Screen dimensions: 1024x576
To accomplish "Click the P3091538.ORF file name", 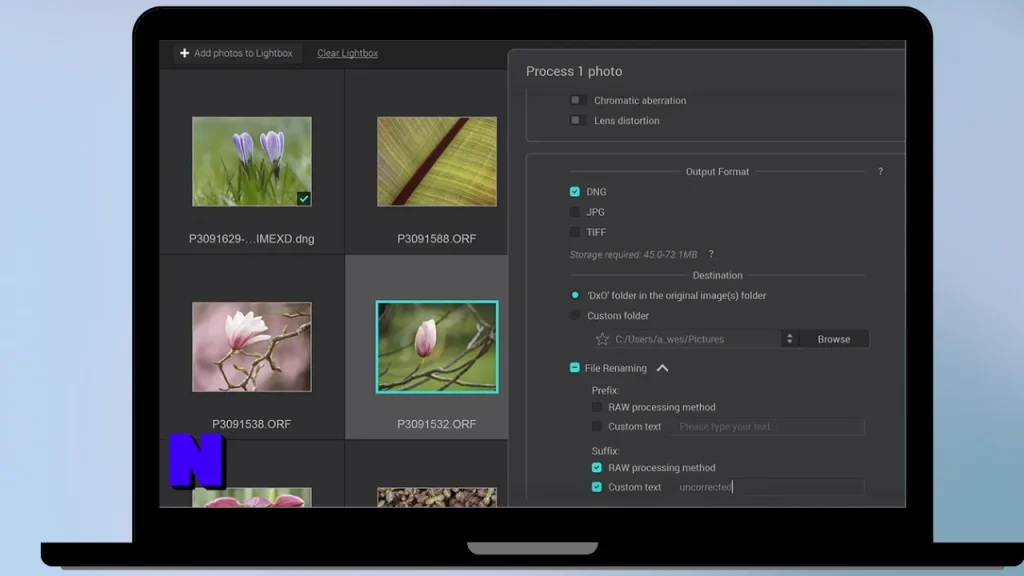I will (251, 424).
